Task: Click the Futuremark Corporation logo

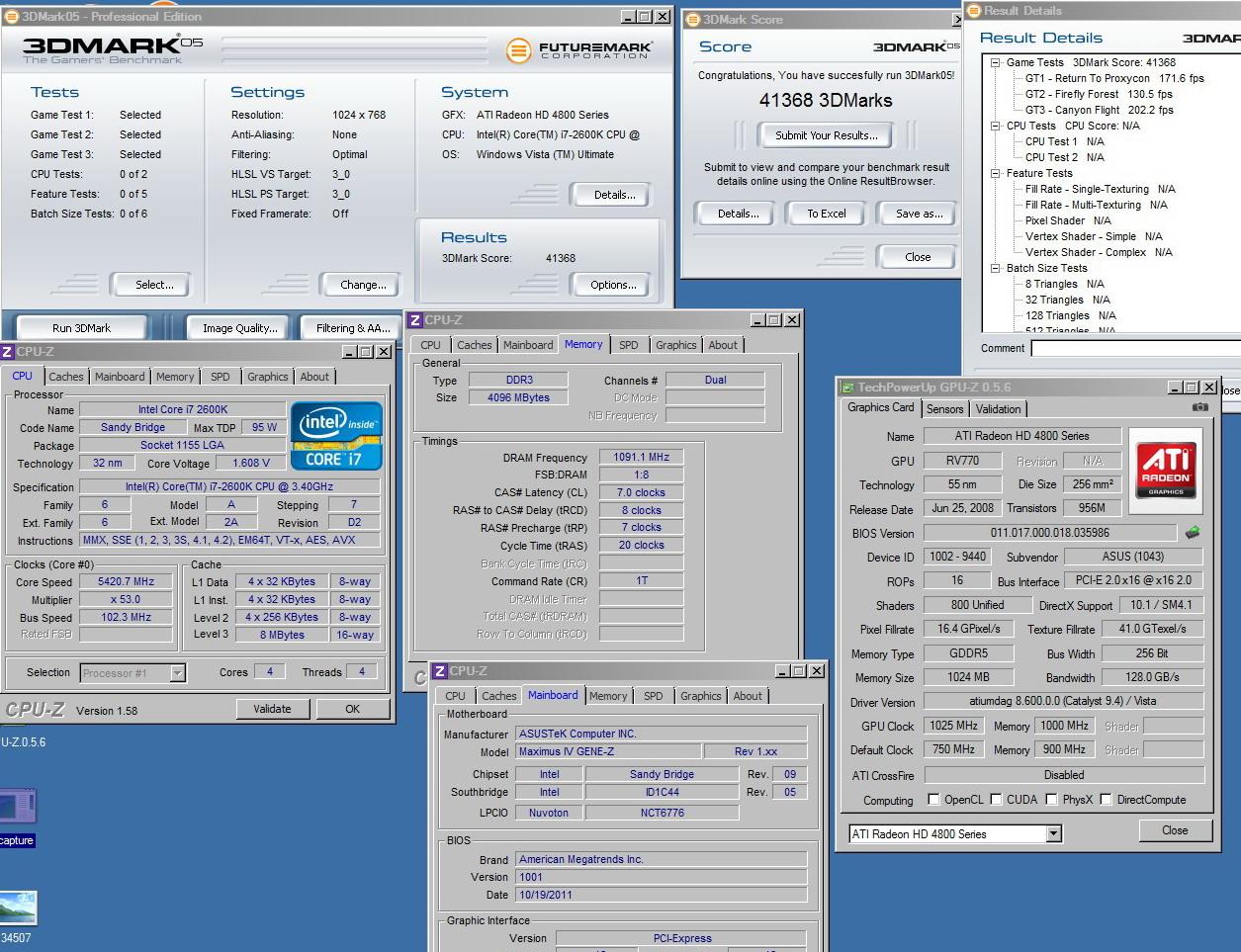Action: tap(578, 49)
